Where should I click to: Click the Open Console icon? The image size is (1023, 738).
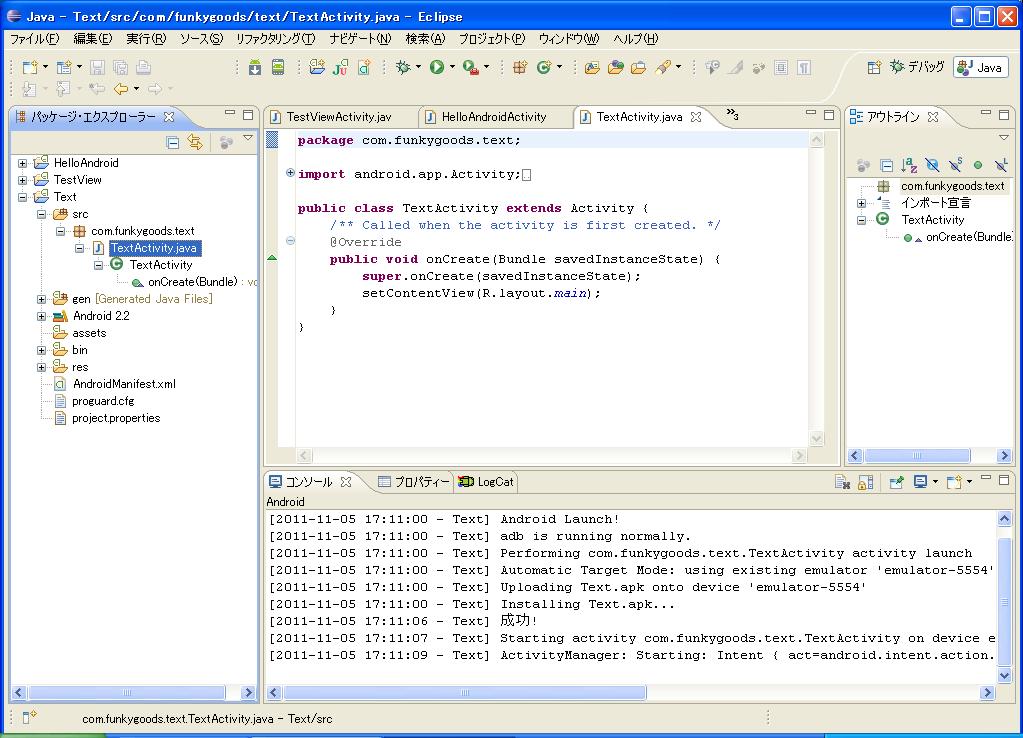click(x=954, y=482)
